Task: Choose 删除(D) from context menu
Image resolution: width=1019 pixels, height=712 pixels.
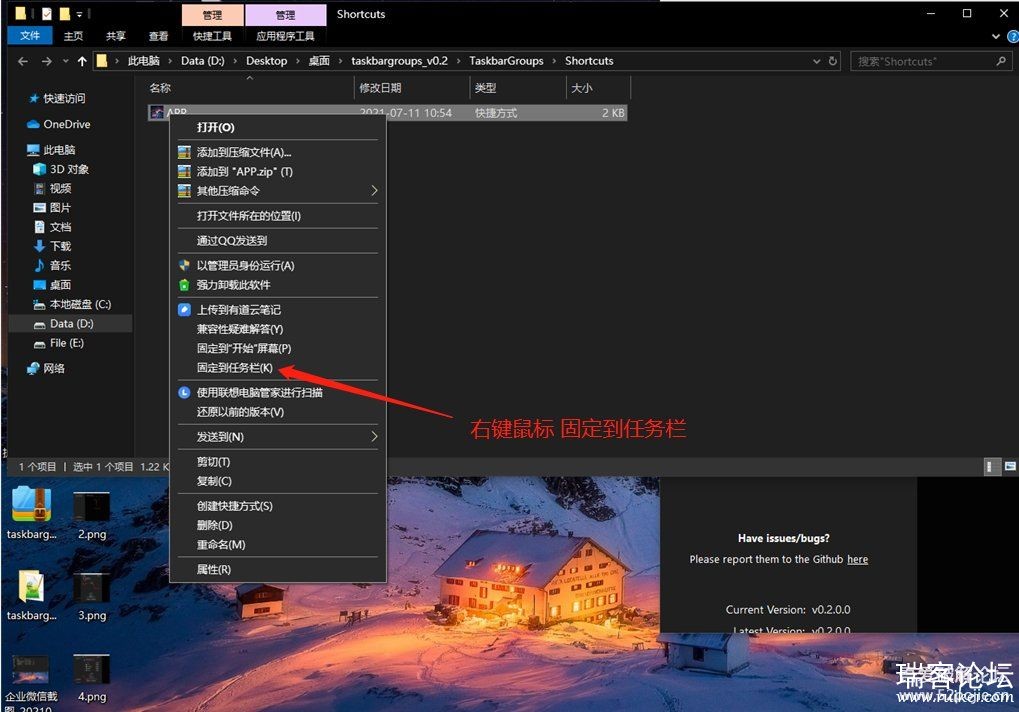Action: pyautogui.click(x=277, y=525)
